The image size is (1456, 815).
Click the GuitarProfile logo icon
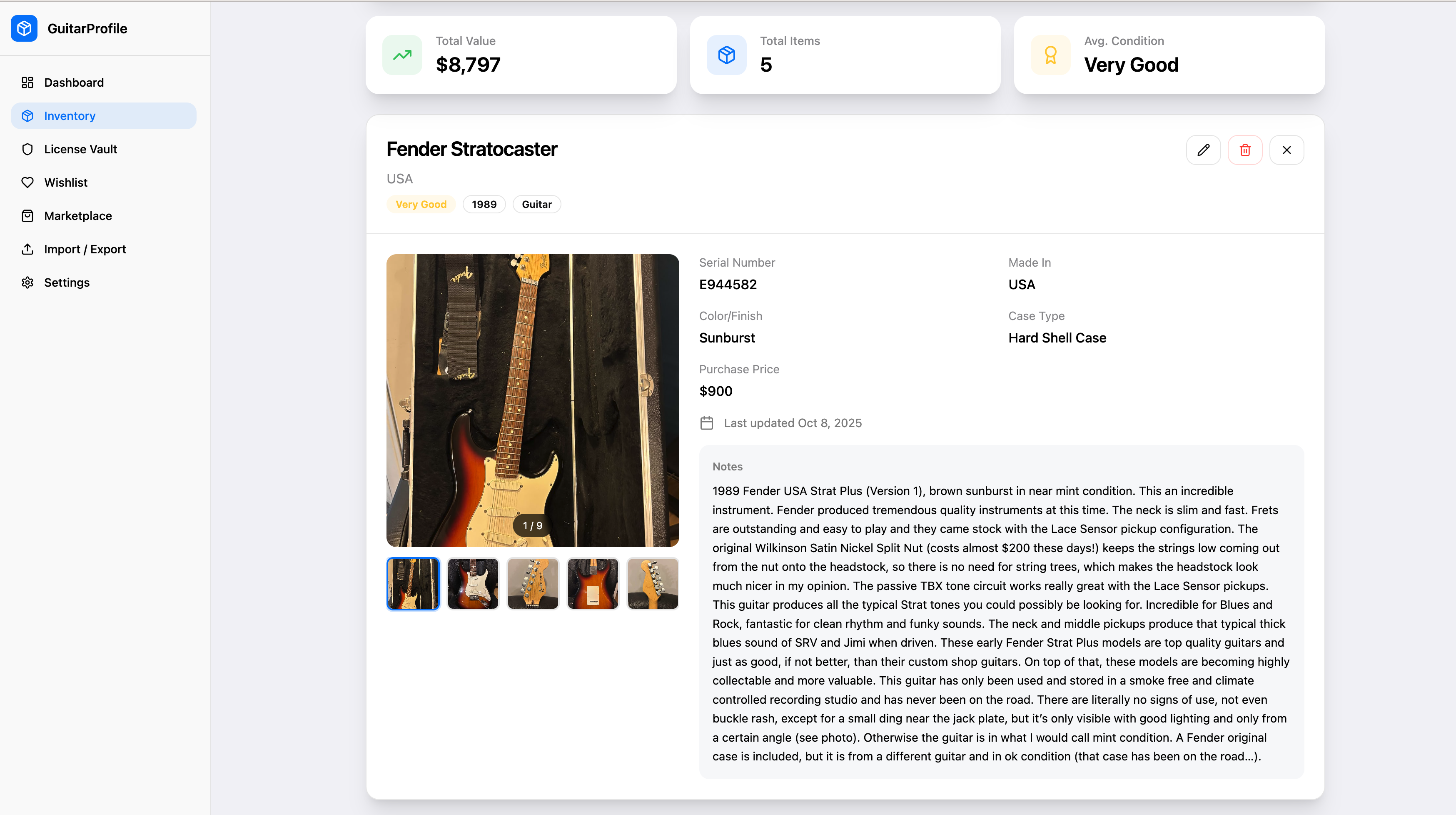[24, 28]
